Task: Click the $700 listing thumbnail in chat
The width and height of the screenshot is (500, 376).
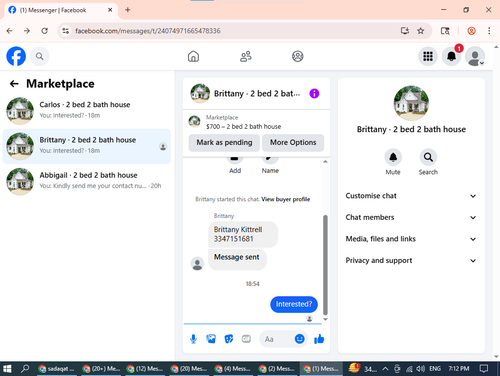Action: [194, 121]
